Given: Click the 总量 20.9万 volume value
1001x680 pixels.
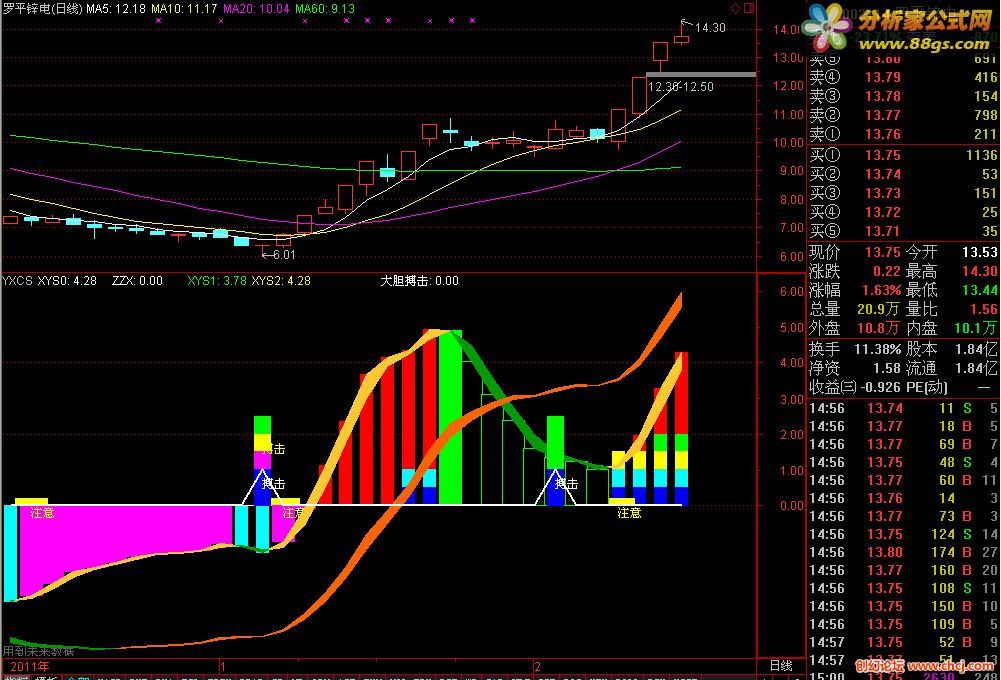Looking at the screenshot, I should pyautogui.click(x=879, y=309).
